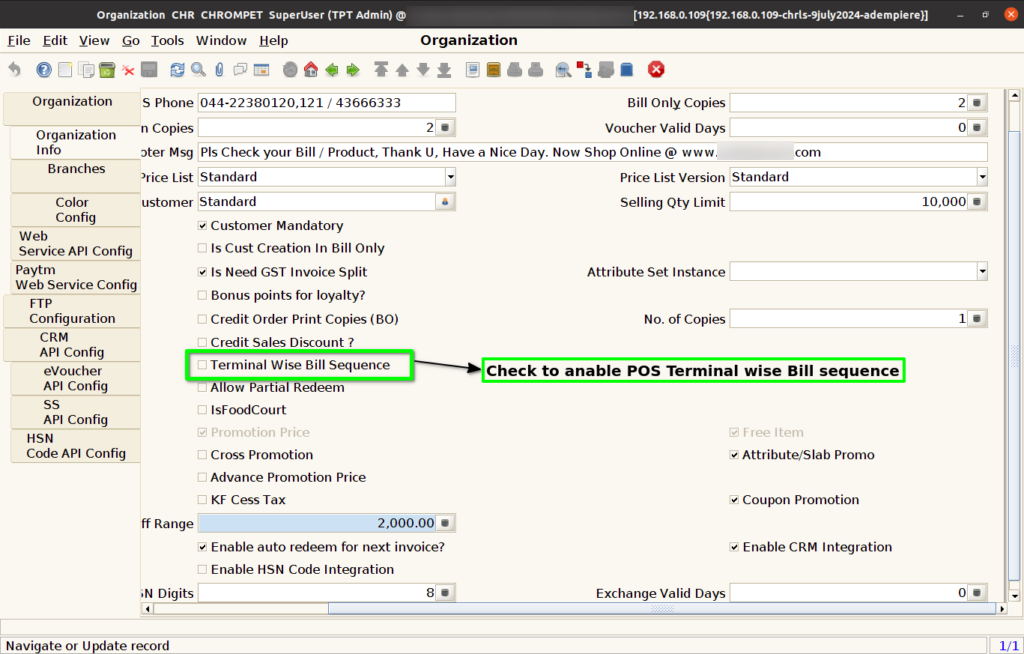Open Find with the magnifying glass icon
The image size is (1024, 654).
(x=198, y=69)
